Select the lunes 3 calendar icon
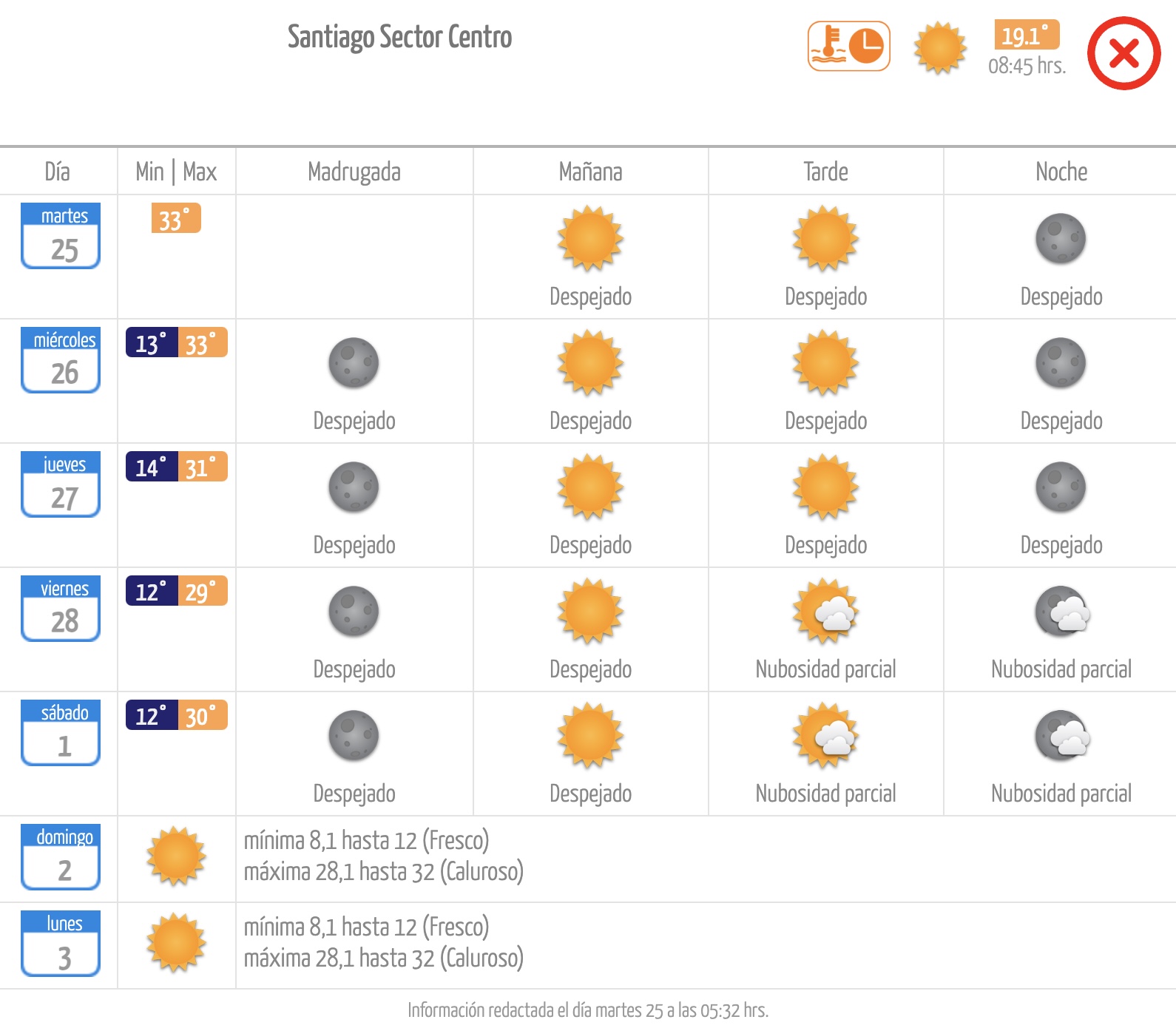 (x=61, y=943)
